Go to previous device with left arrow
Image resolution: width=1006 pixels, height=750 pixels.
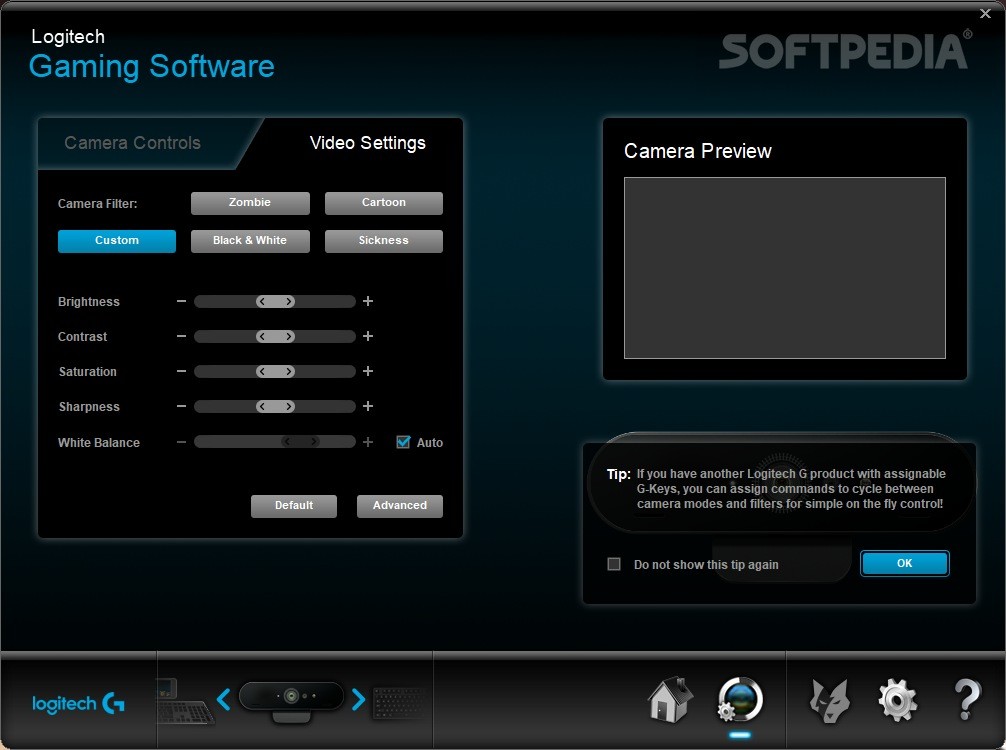224,699
